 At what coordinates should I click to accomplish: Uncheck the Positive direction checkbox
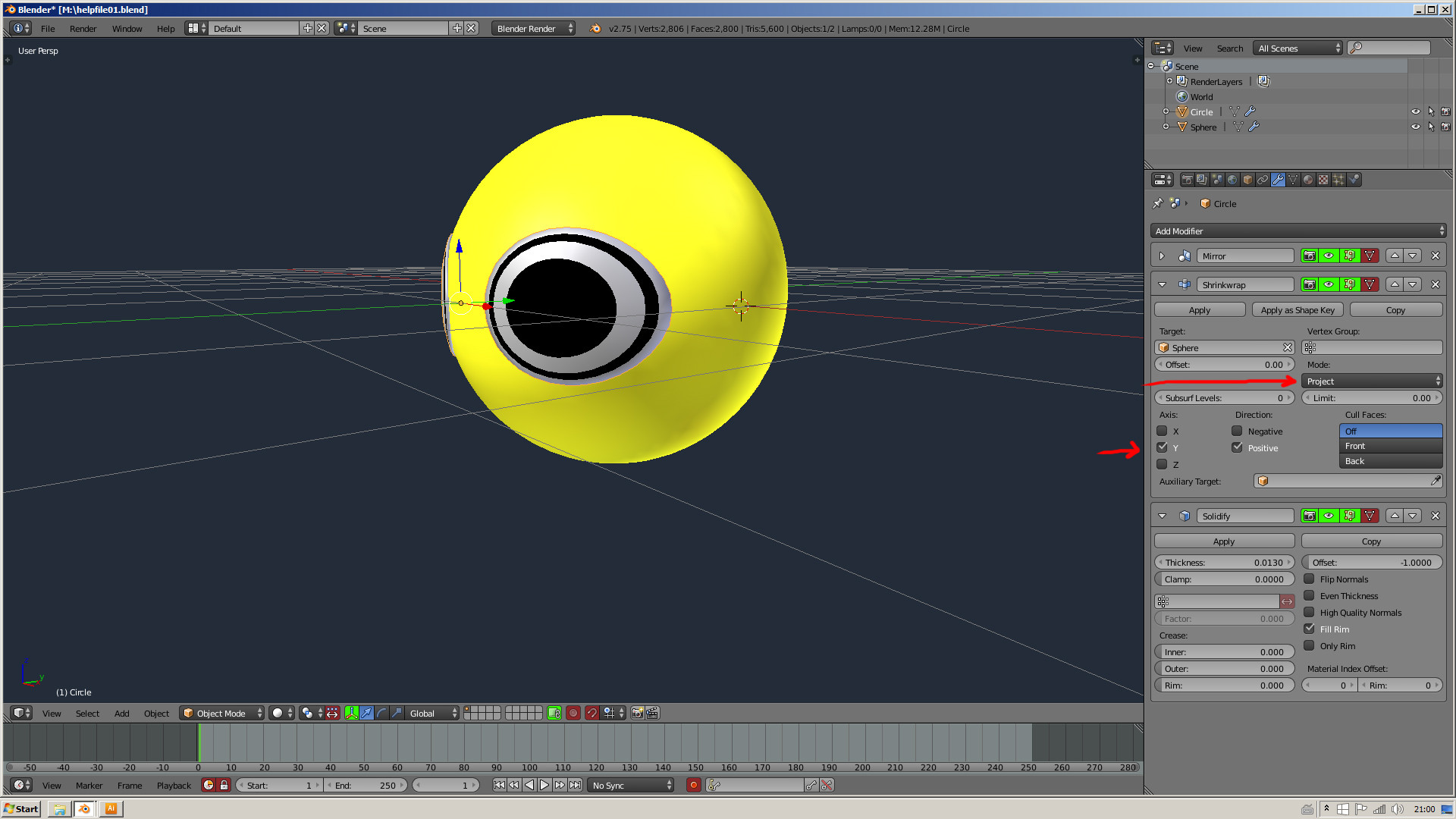tap(1237, 448)
